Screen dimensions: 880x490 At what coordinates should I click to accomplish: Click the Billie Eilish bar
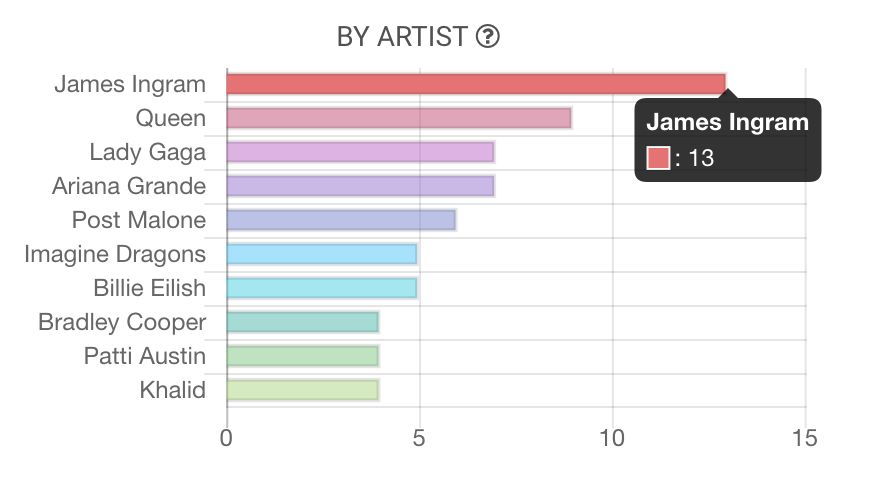click(x=321, y=288)
